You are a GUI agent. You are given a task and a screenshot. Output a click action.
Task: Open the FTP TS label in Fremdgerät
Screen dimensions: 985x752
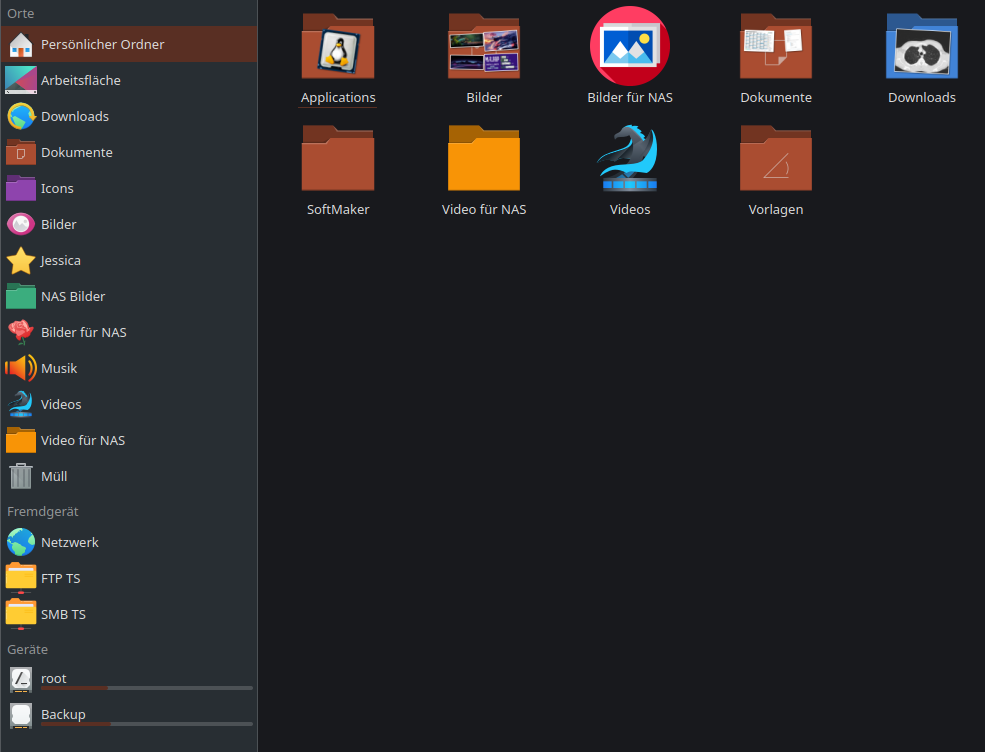(60, 578)
